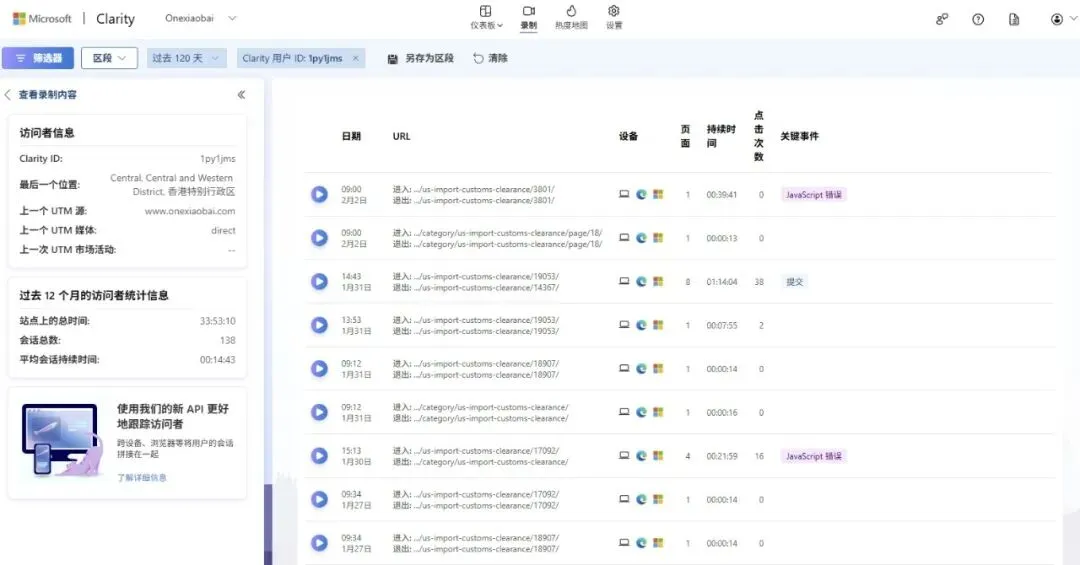Open the 了解详细信息 learn more link
Screen dimensions: 1080x565
(142, 478)
